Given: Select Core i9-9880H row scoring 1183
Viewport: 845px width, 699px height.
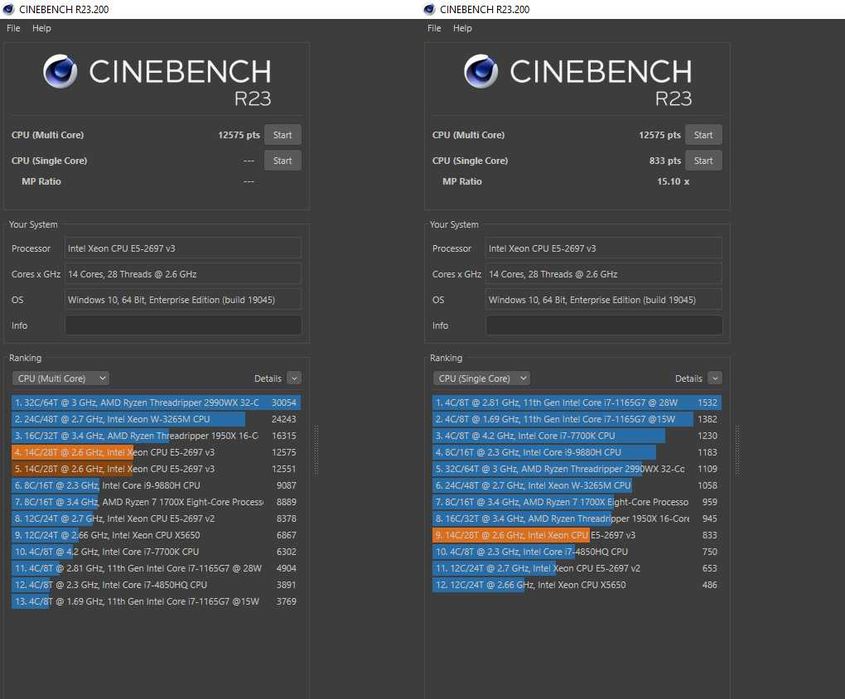Looking at the screenshot, I should 577,452.
